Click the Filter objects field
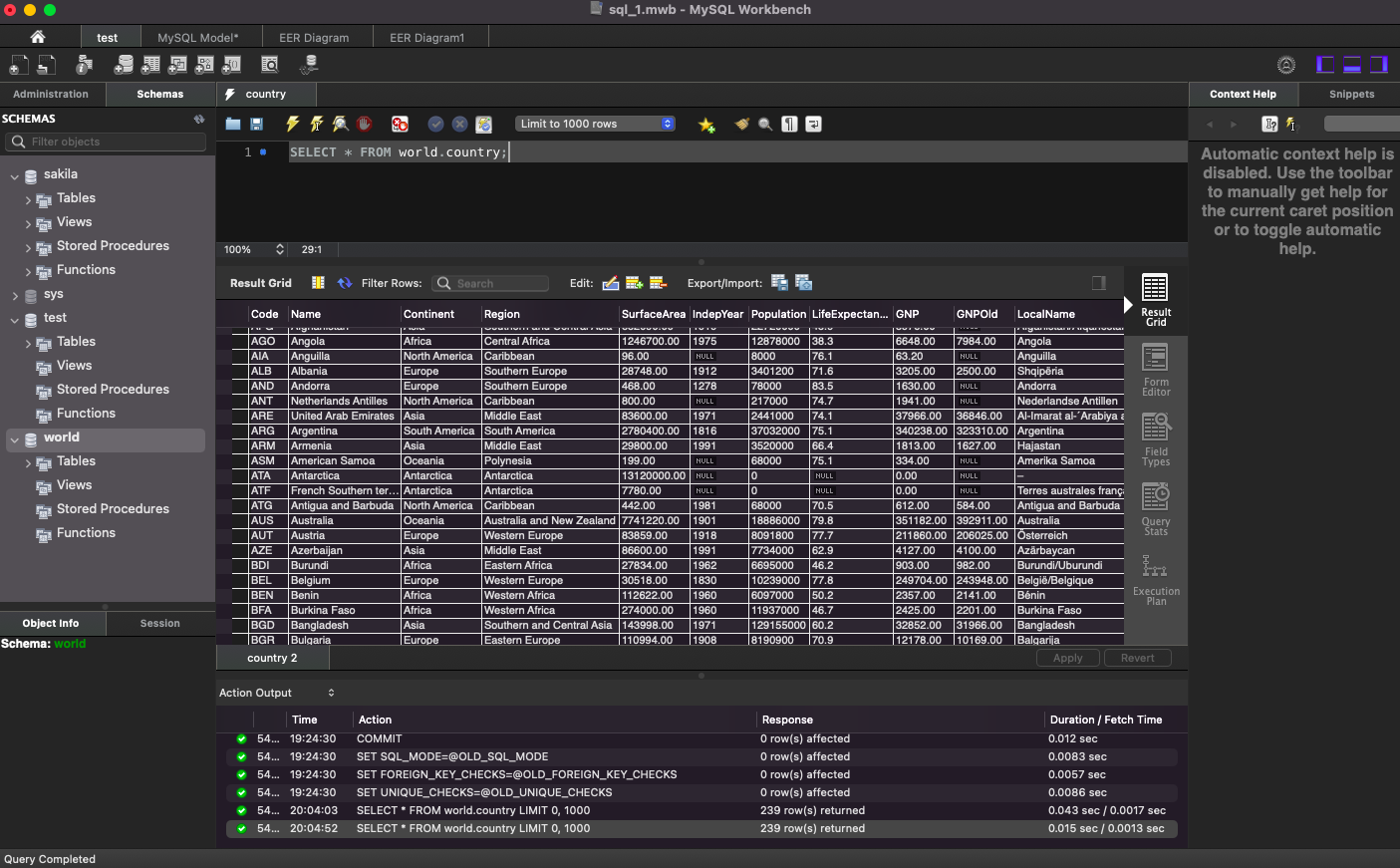The width and height of the screenshot is (1400, 868). click(x=106, y=142)
